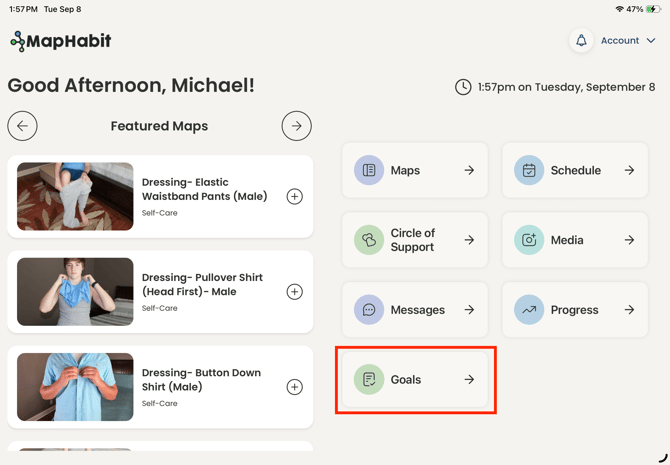Open the Goals tile
Image resolution: width=670 pixels, height=465 pixels.
[x=415, y=379]
